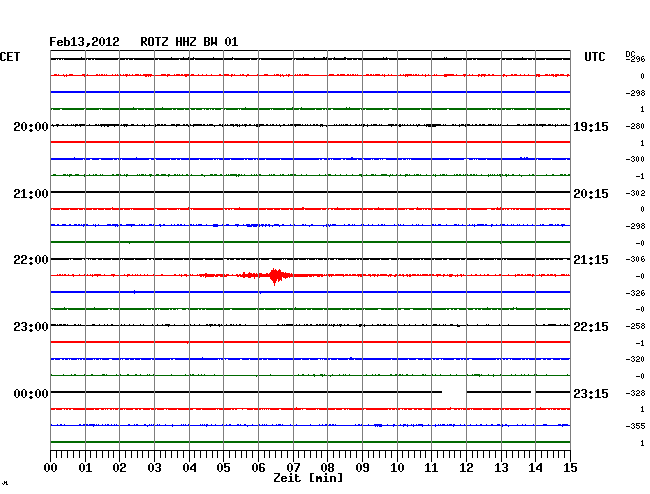The height and width of the screenshot is (494, 650).
Task: Click the data gap in the 00:00 black trace
Action: (x=454, y=392)
